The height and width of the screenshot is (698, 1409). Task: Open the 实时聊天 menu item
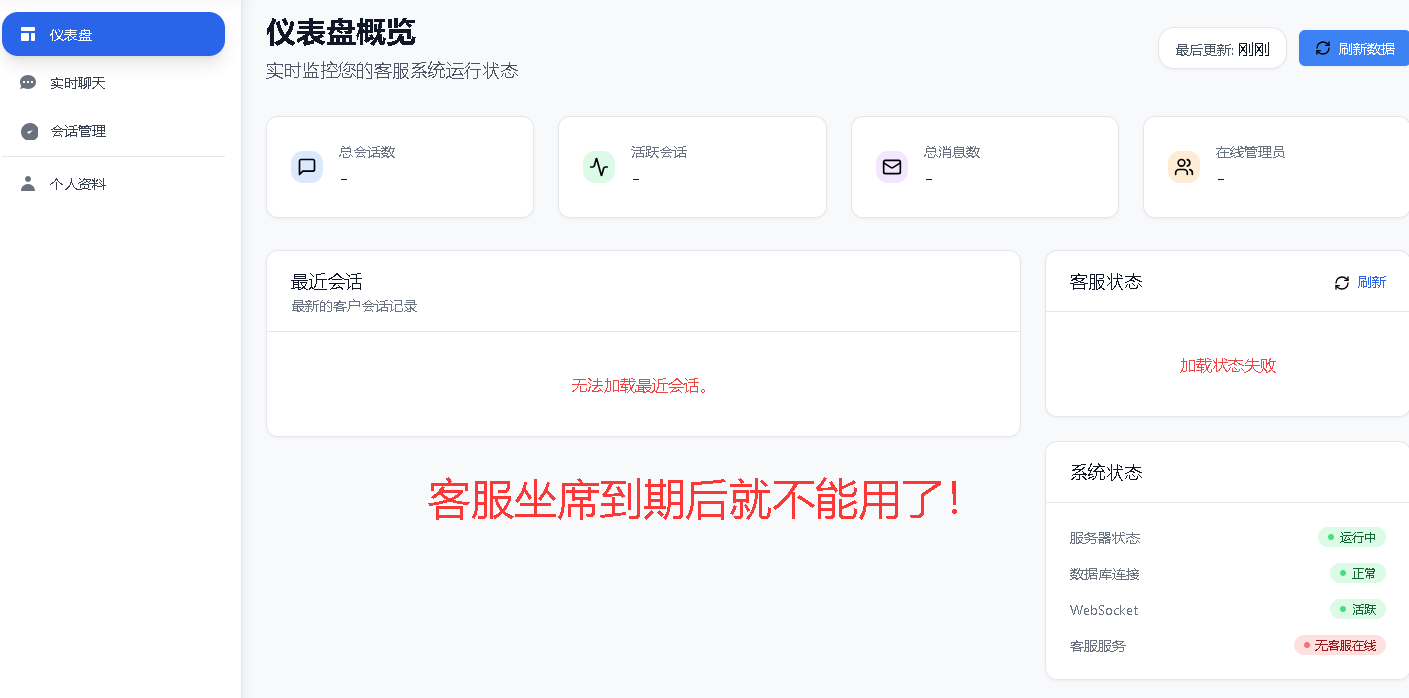pyautogui.click(x=113, y=83)
